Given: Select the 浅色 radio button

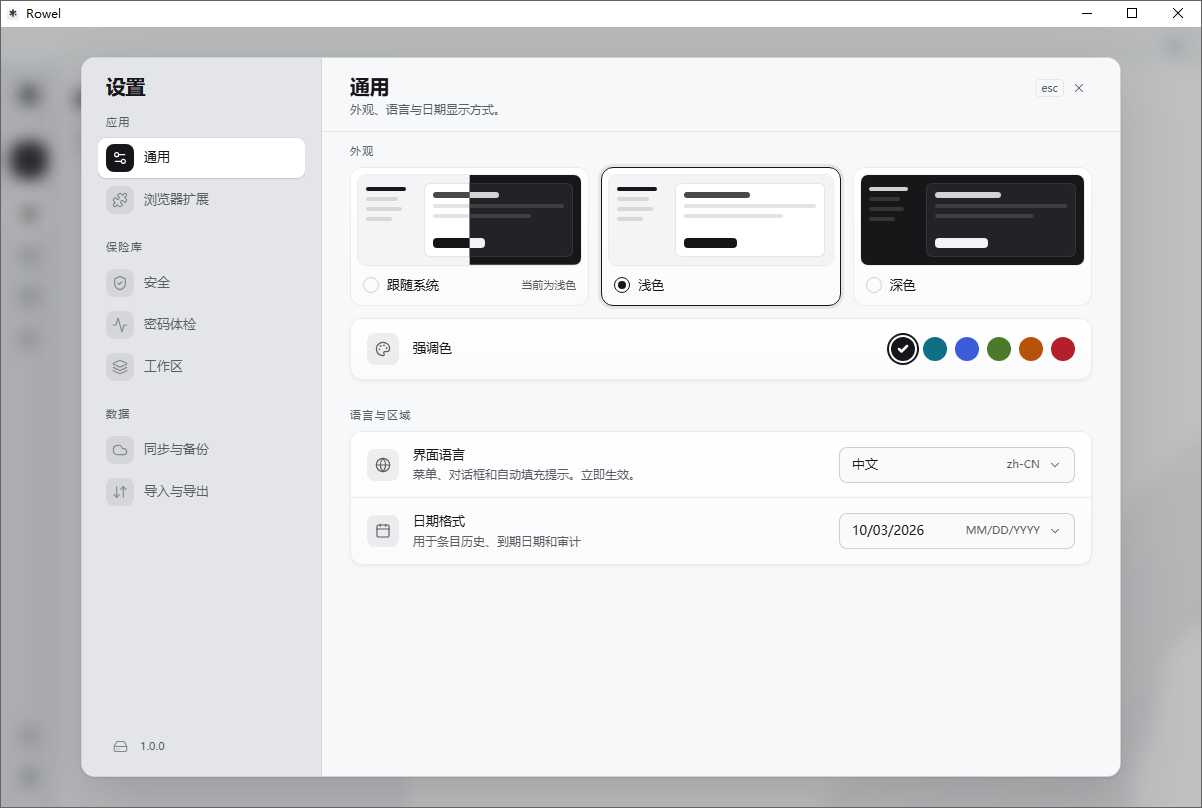Looking at the screenshot, I should point(622,285).
